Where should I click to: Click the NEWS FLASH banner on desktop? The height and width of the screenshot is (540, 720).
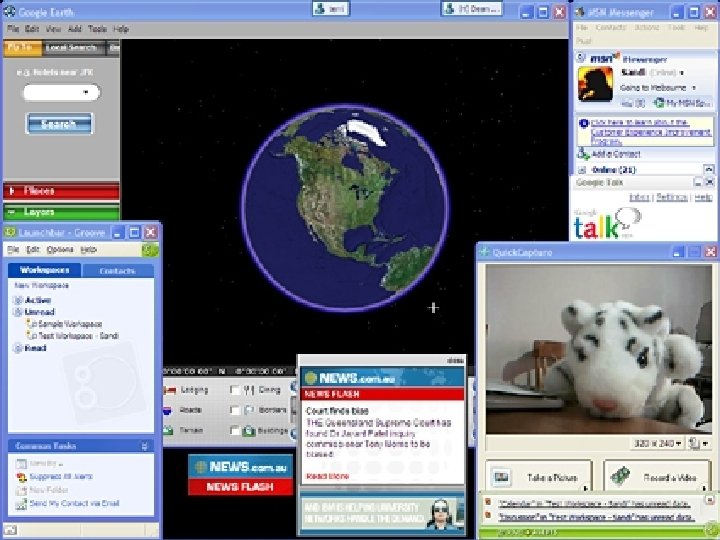click(240, 487)
